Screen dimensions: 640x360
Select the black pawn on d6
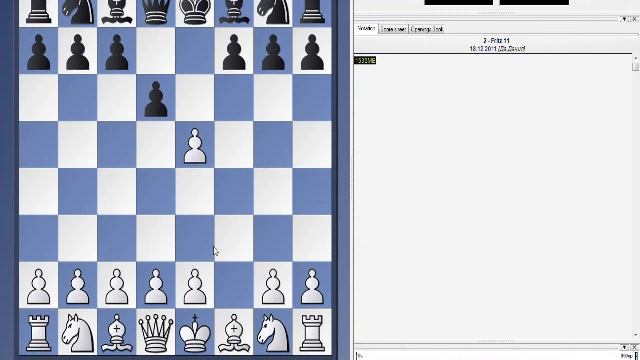156,99
